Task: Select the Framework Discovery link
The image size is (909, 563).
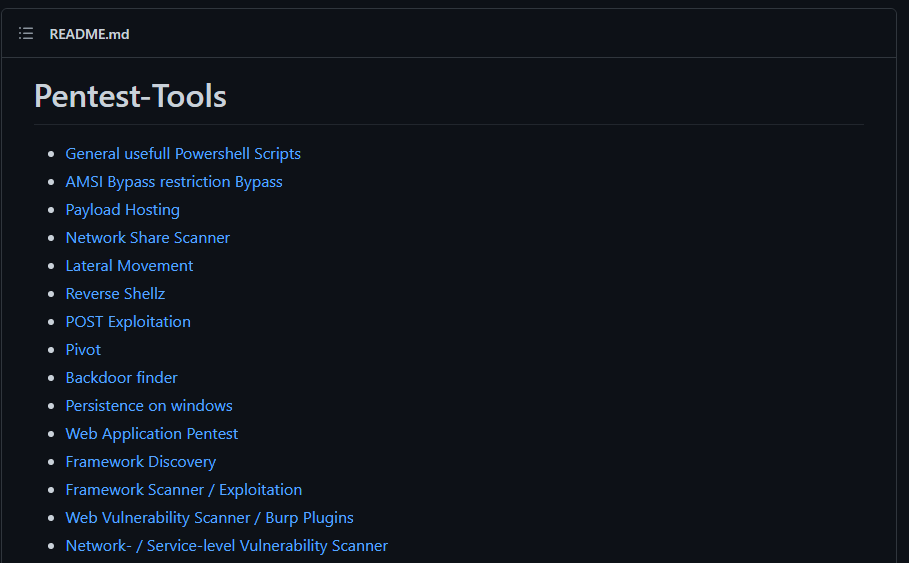Action: point(140,462)
